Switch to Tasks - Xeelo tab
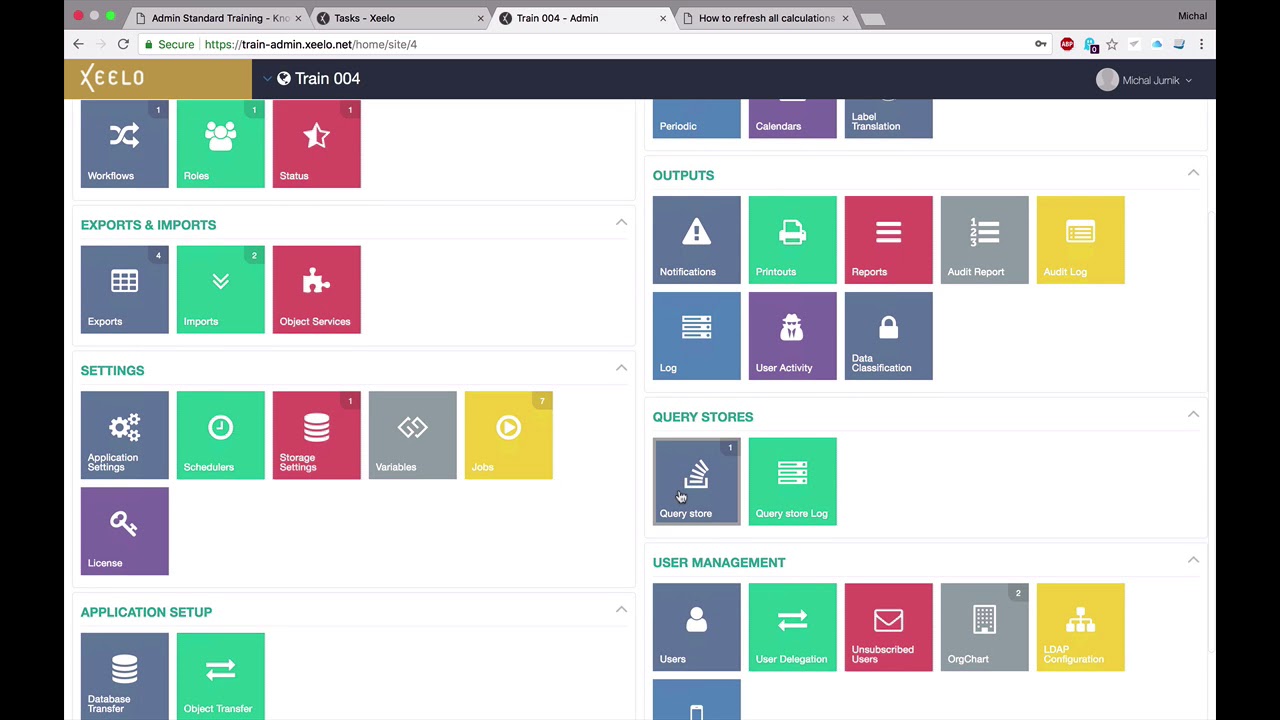 [x=400, y=18]
